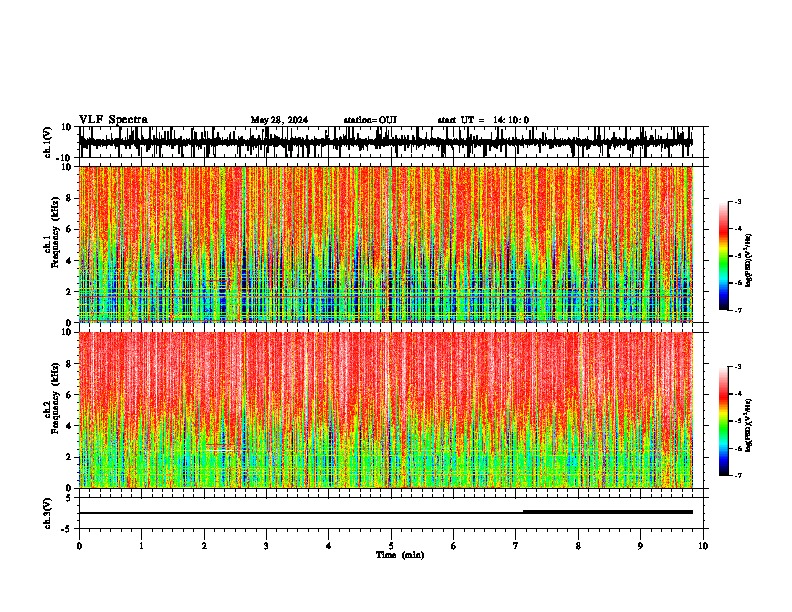Click the upper colorbar log(PSD) unit label
Screen dimensions: 792x612
pos(748,261)
